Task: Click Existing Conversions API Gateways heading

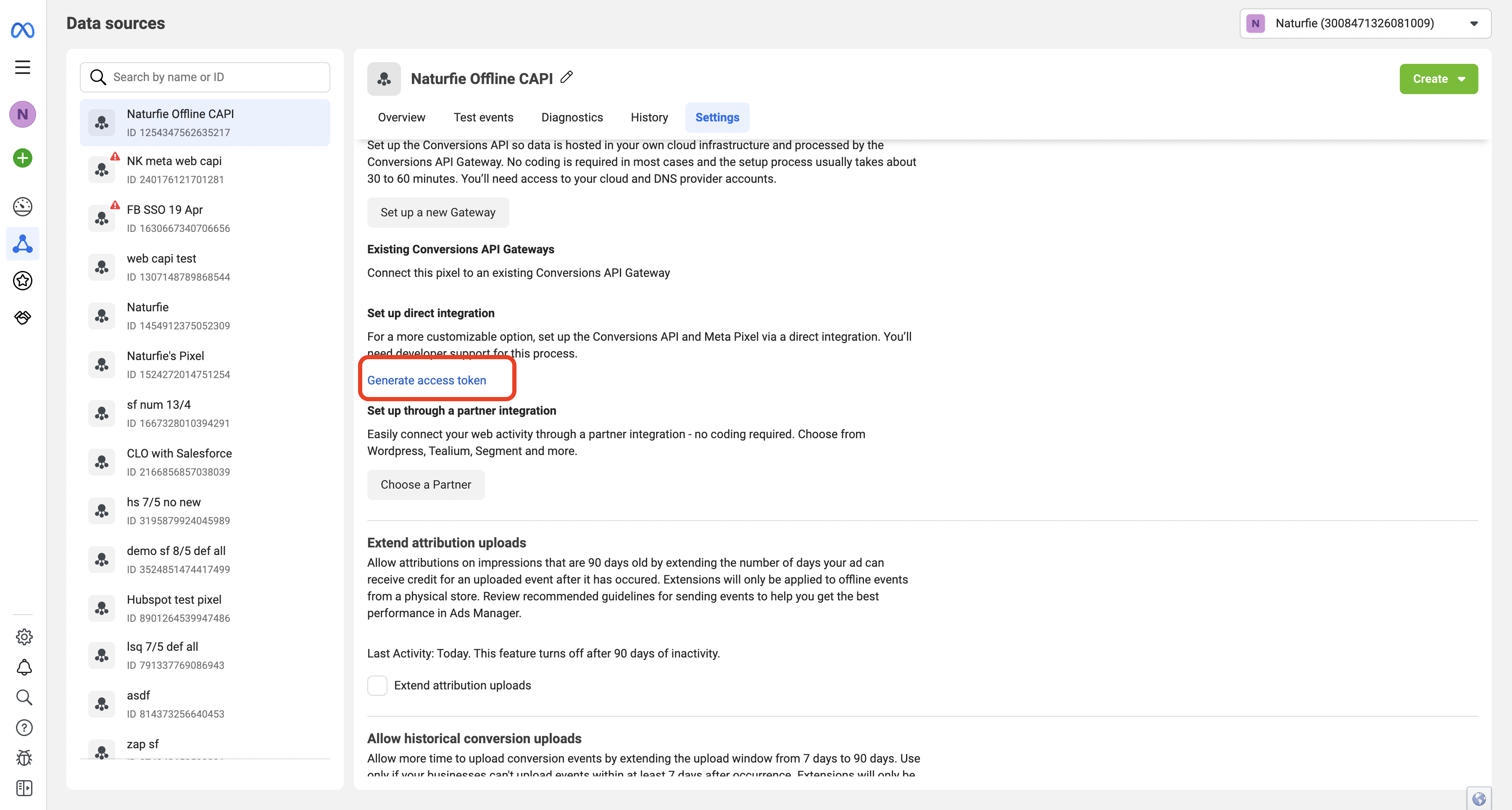Action: 461,250
